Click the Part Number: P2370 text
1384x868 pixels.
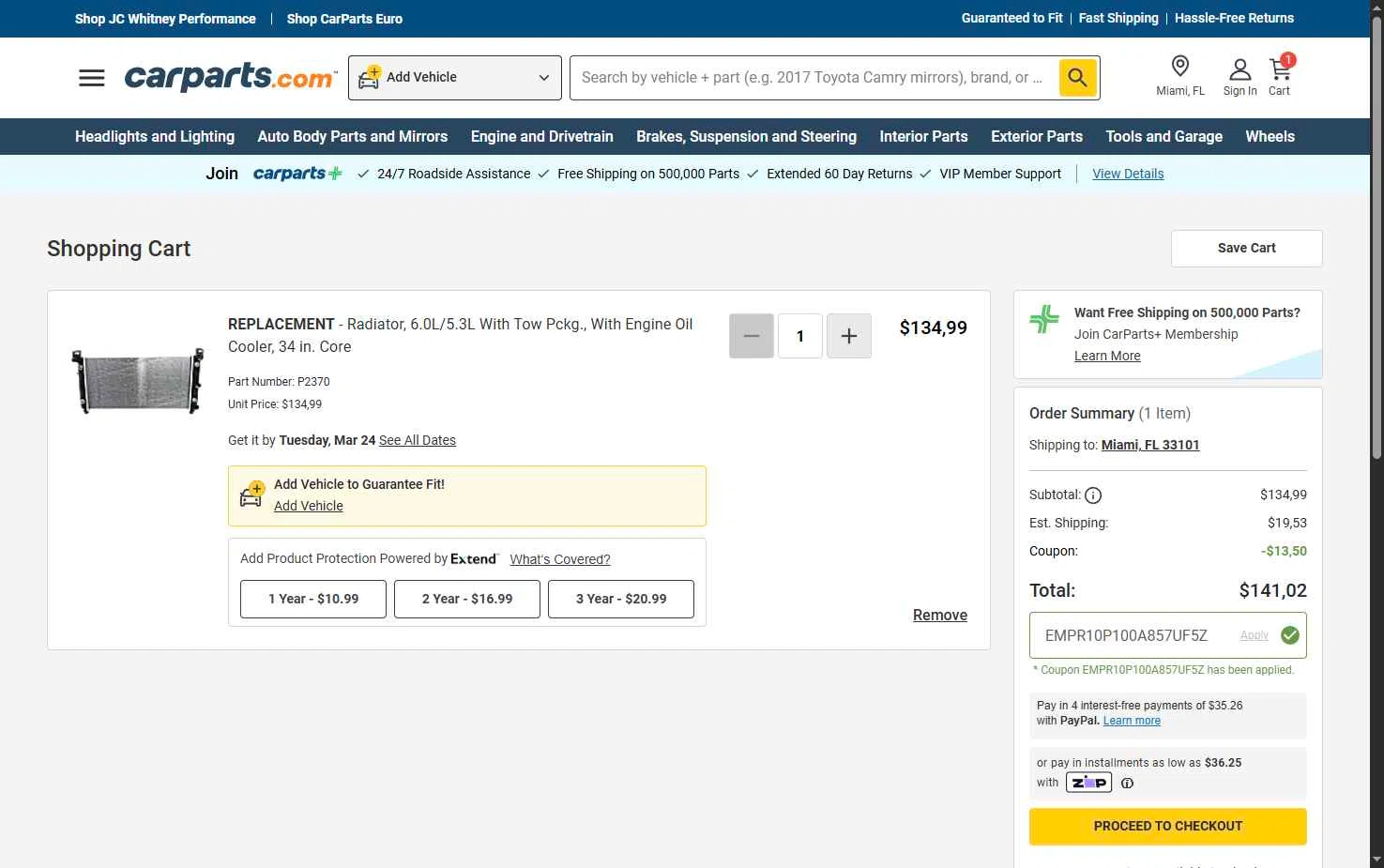tap(279, 382)
